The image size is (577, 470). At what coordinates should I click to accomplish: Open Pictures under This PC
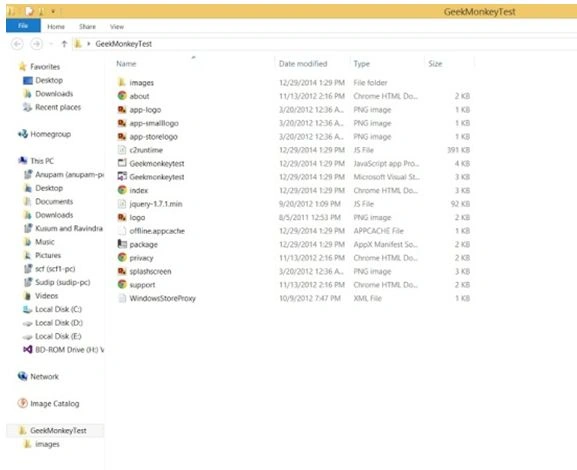tap(48, 255)
